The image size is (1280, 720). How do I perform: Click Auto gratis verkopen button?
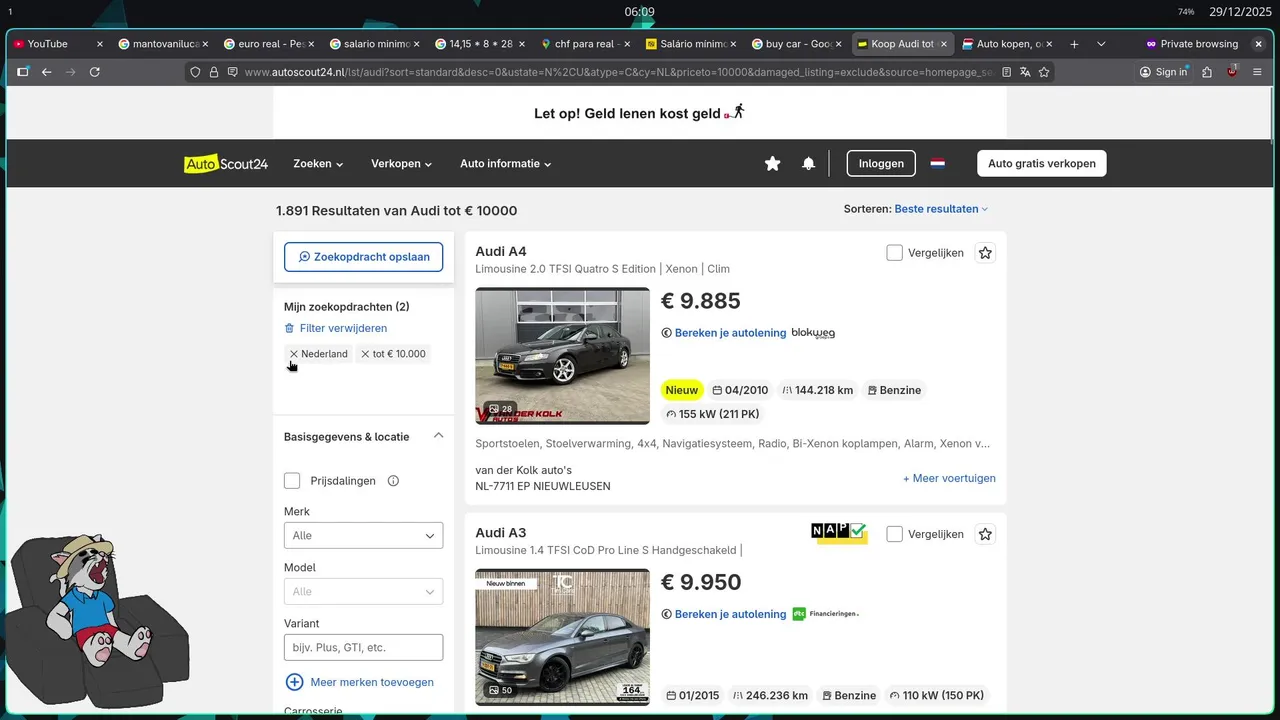tap(1042, 163)
